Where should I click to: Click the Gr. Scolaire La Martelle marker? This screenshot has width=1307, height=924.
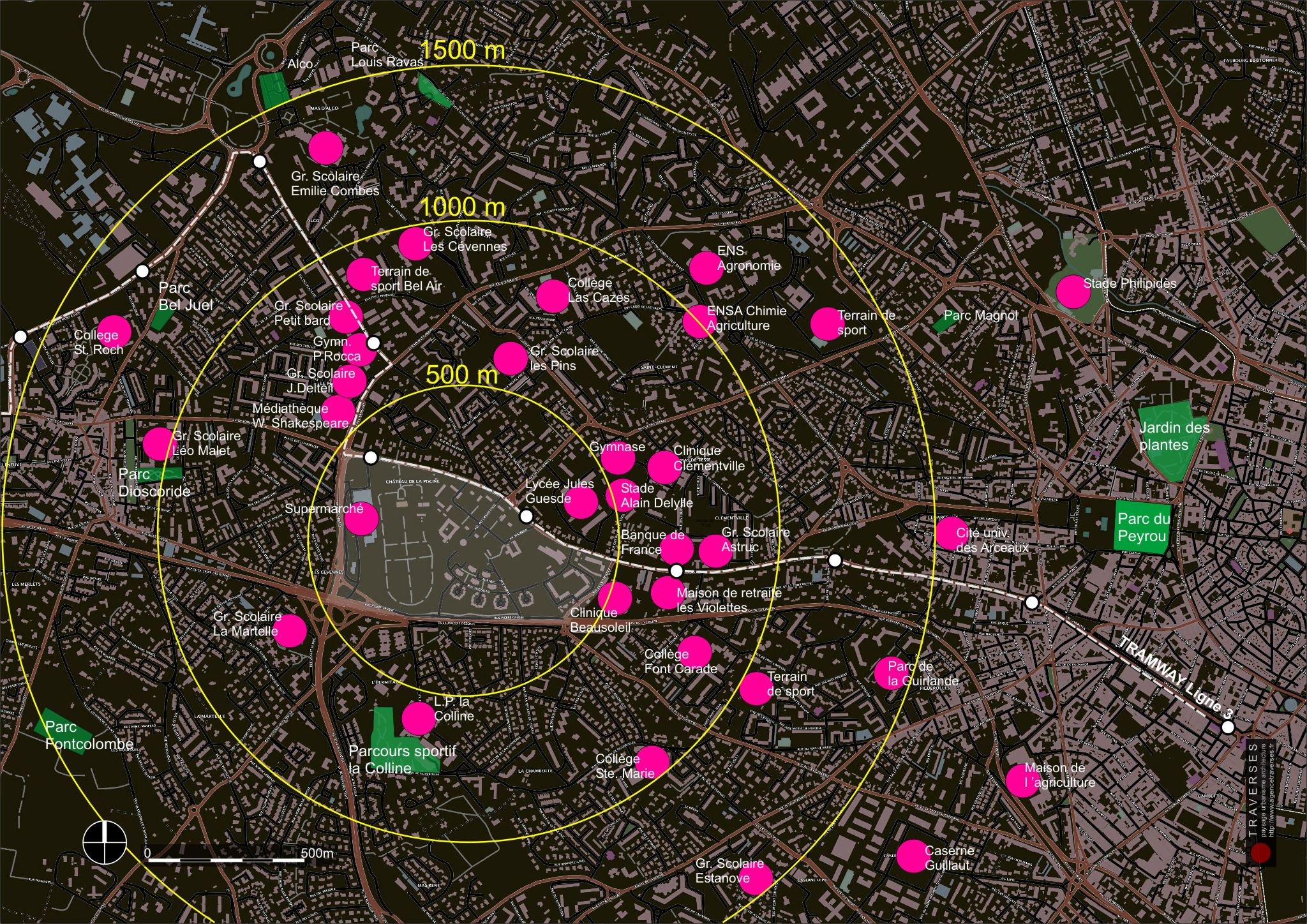[290, 631]
